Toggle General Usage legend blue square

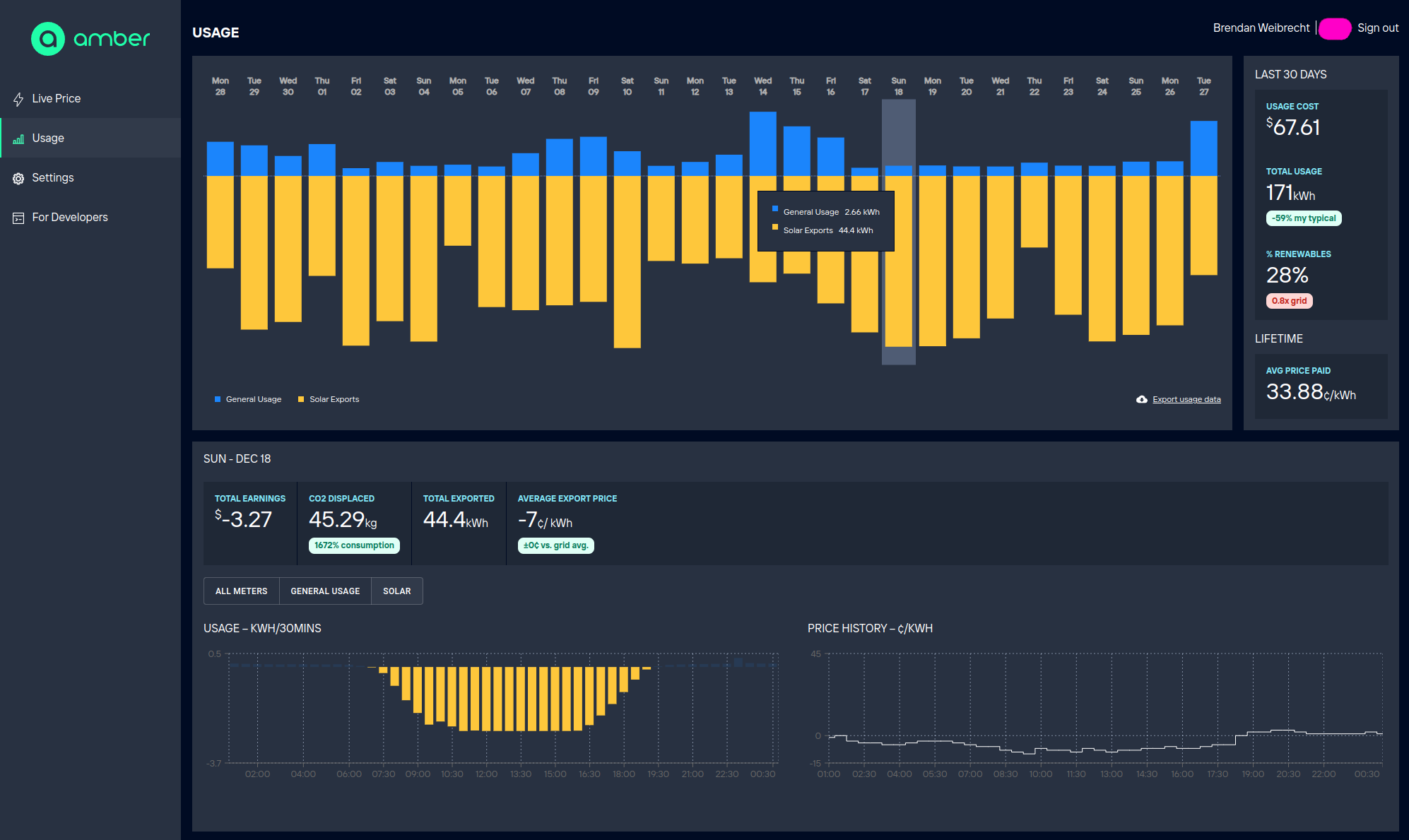point(218,399)
